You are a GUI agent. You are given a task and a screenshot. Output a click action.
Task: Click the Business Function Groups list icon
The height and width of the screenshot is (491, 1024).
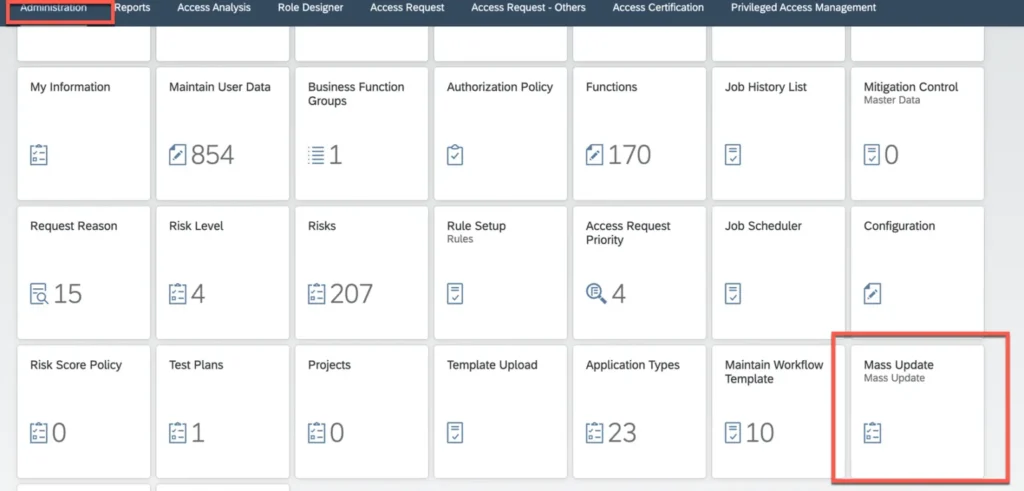click(316, 155)
